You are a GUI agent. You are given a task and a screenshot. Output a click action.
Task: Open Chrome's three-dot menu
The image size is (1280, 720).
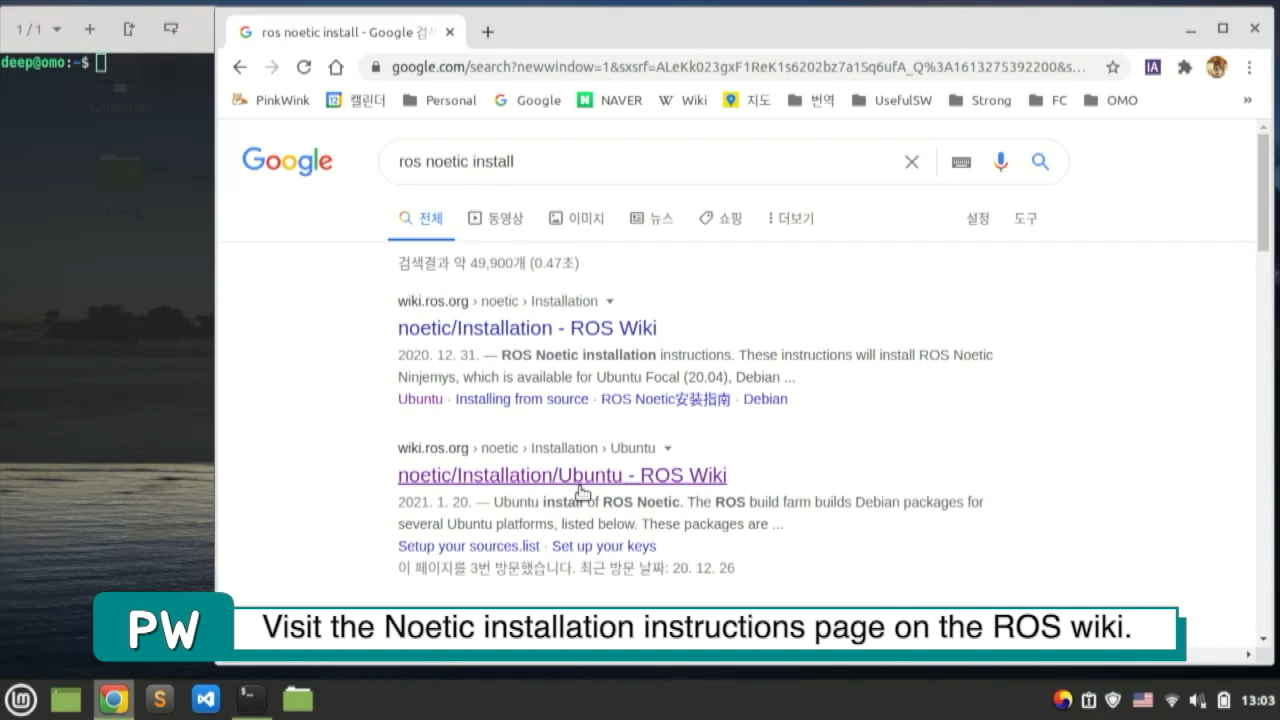[1249, 67]
